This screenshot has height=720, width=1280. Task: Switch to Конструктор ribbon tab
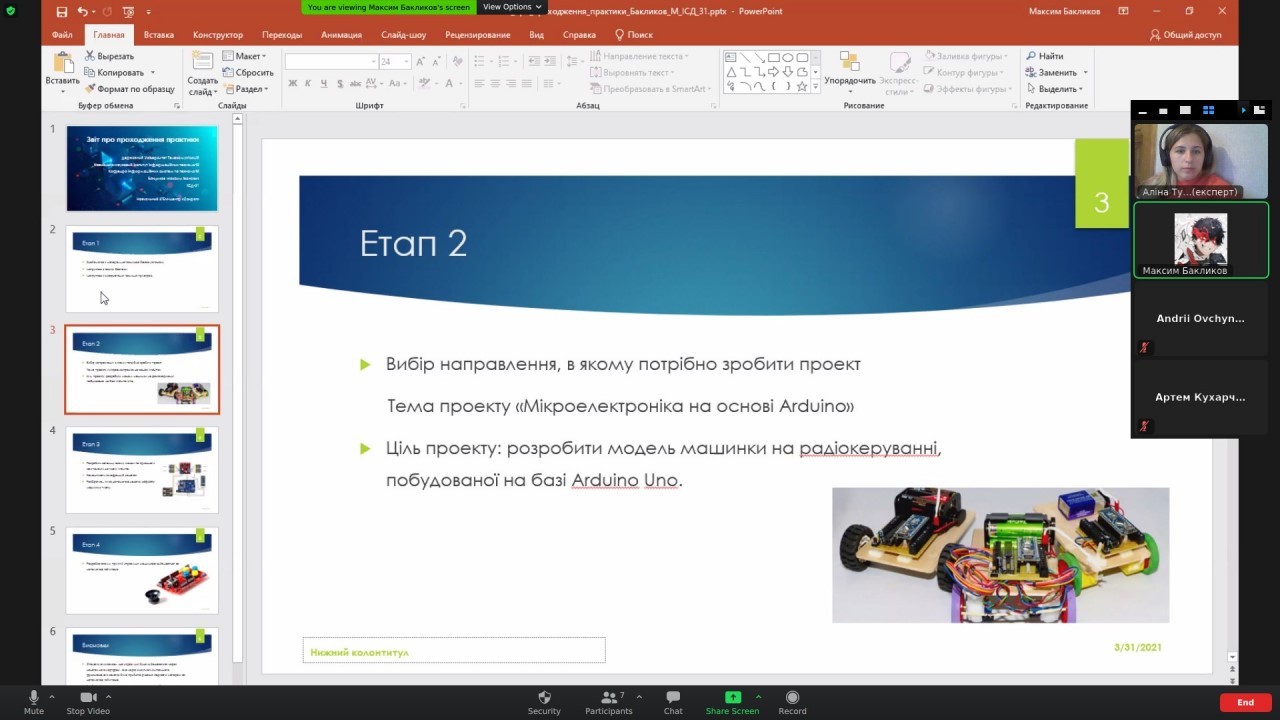click(x=218, y=34)
